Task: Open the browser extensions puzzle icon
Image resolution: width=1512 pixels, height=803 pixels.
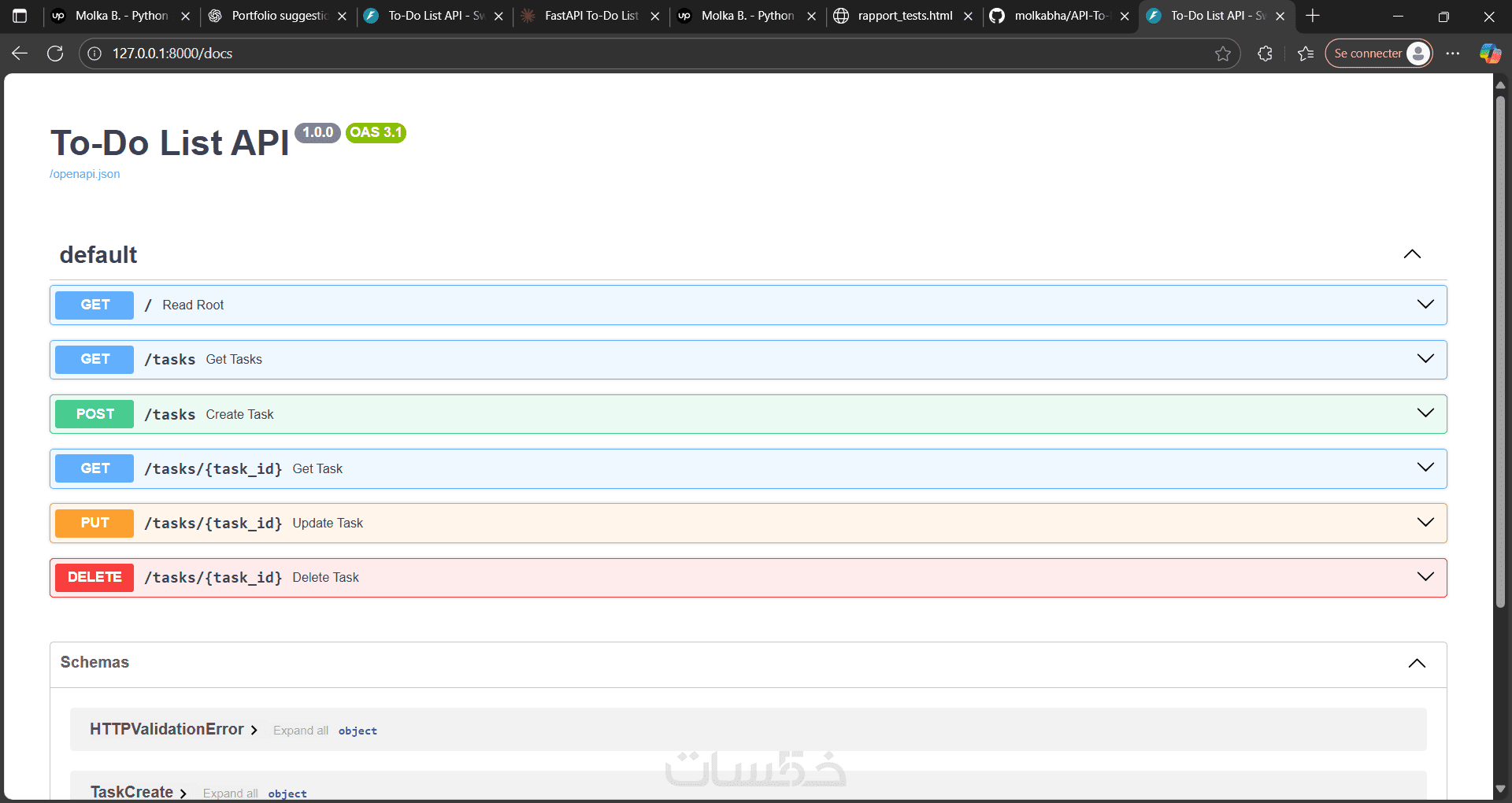Action: tap(1265, 54)
